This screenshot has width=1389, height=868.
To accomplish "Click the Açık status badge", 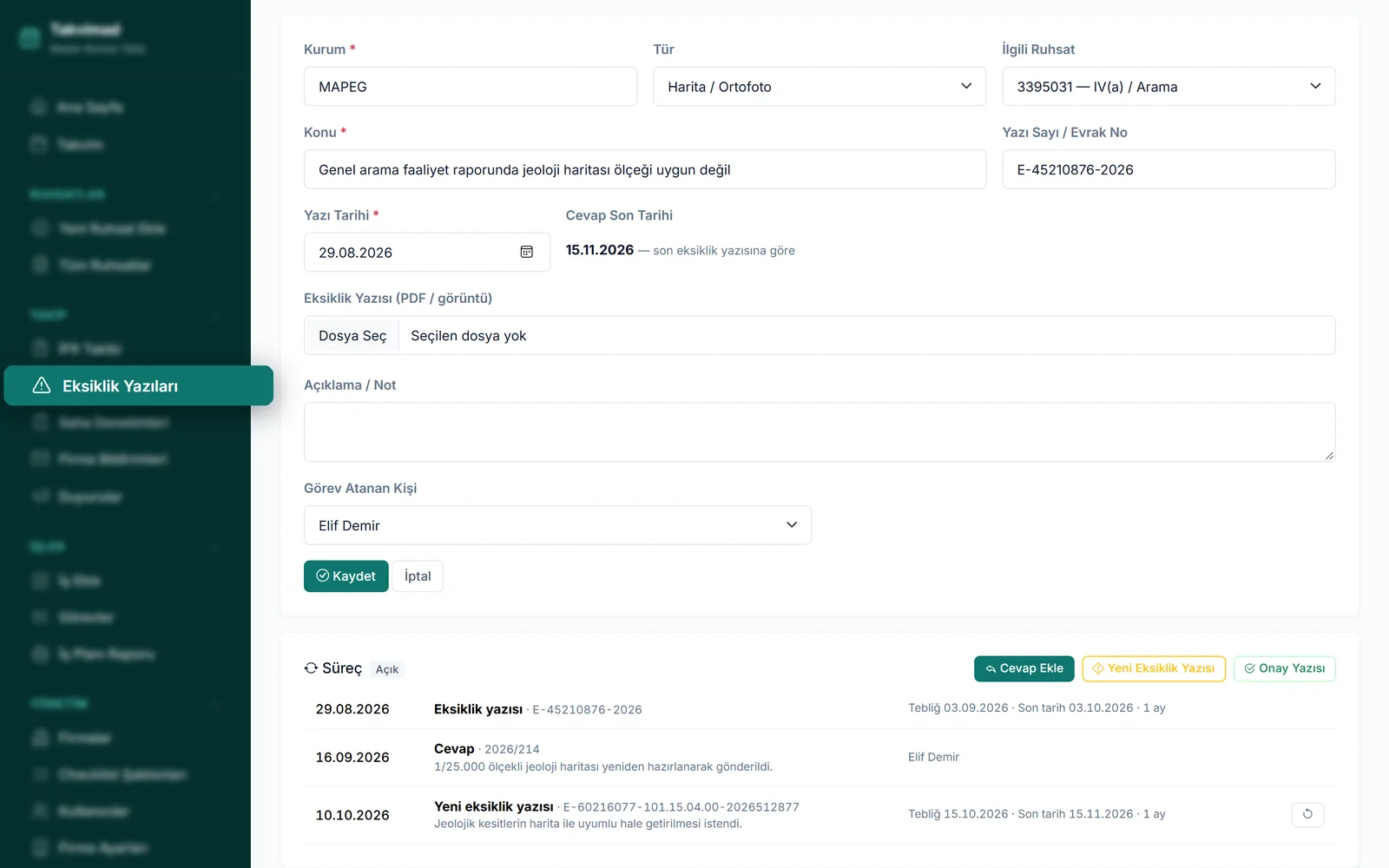I will [x=387, y=669].
